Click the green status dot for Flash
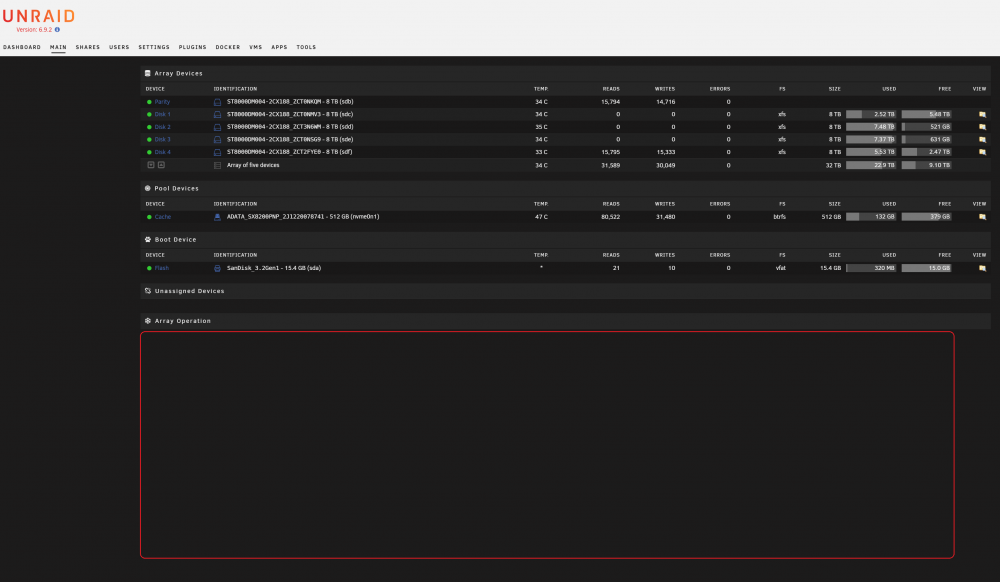The height and width of the screenshot is (582, 1000). tap(149, 268)
